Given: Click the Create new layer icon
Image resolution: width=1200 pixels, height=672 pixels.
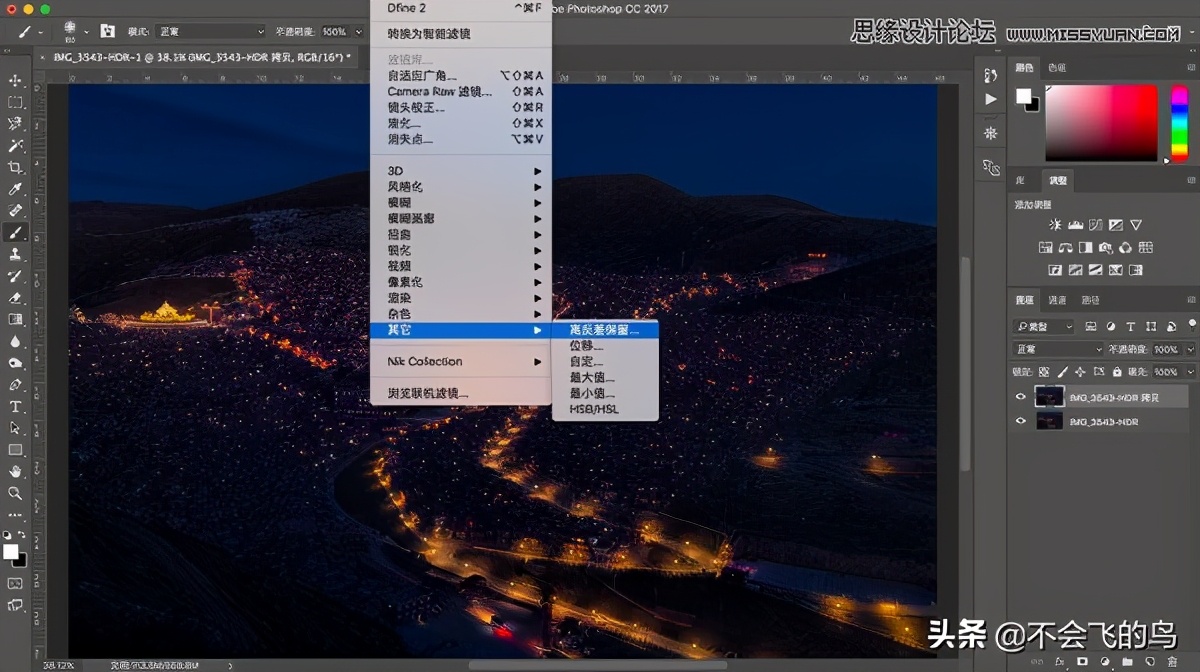Looking at the screenshot, I should pos(1149,661).
